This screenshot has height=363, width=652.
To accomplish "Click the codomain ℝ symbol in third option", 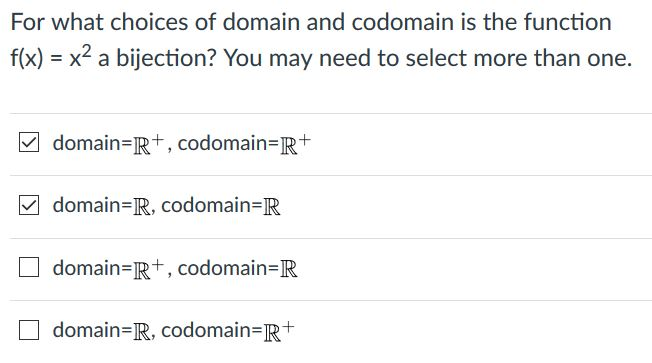I will click(289, 269).
